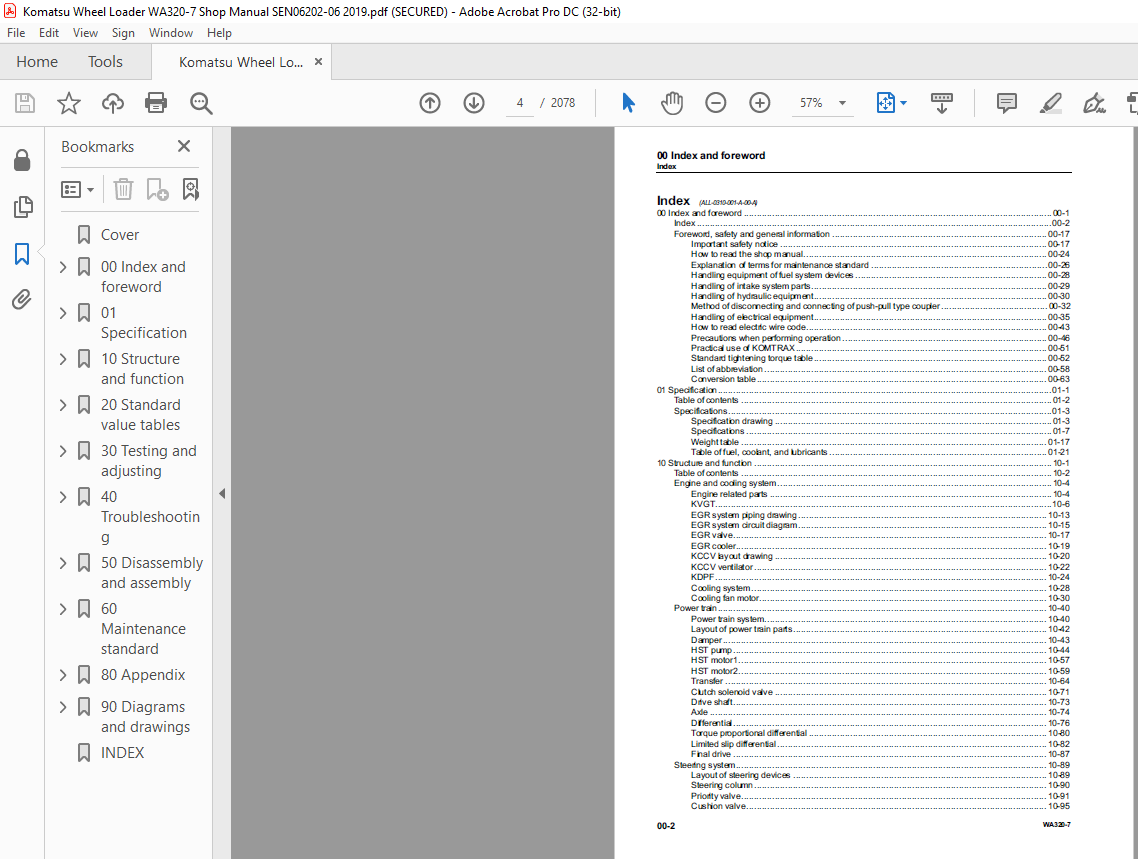Enable scrolling mode icon
This screenshot has width=1138, height=859.
(x=941, y=103)
